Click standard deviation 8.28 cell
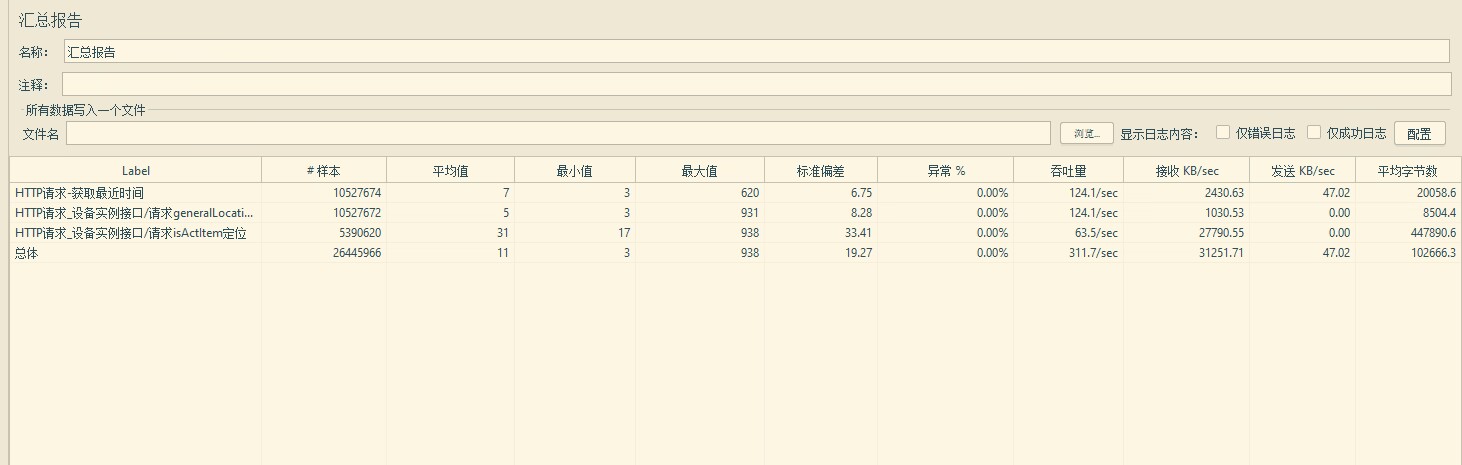 pos(860,212)
